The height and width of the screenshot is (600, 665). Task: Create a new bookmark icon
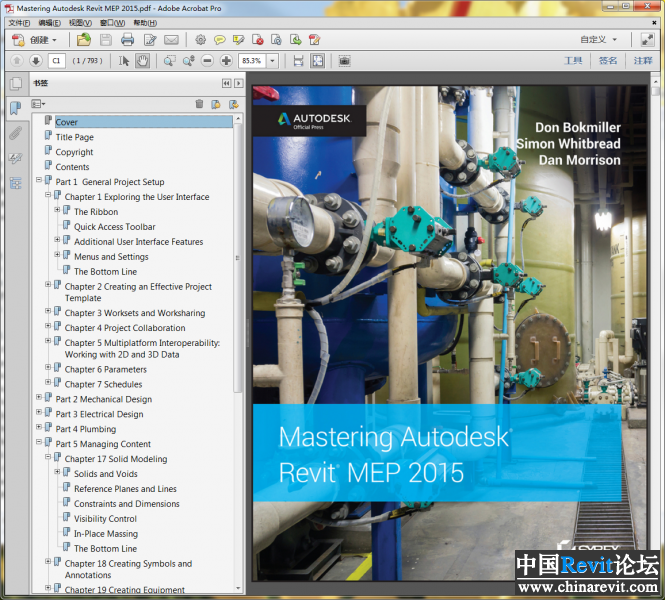click(x=216, y=104)
